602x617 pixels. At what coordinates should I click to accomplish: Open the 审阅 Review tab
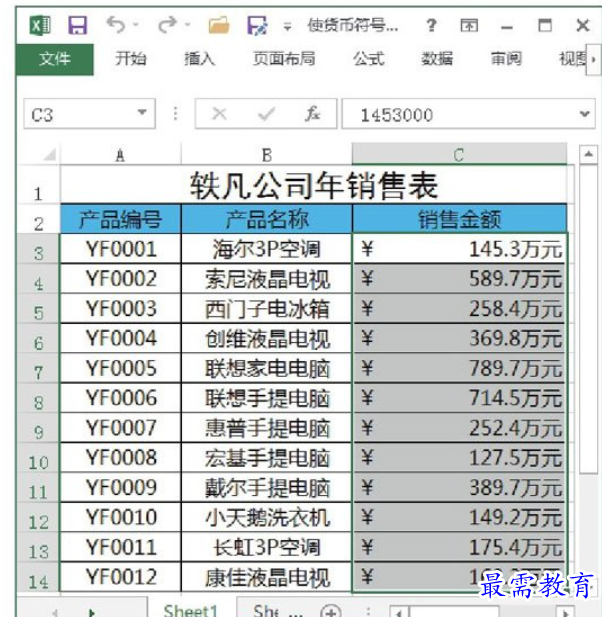click(x=506, y=59)
